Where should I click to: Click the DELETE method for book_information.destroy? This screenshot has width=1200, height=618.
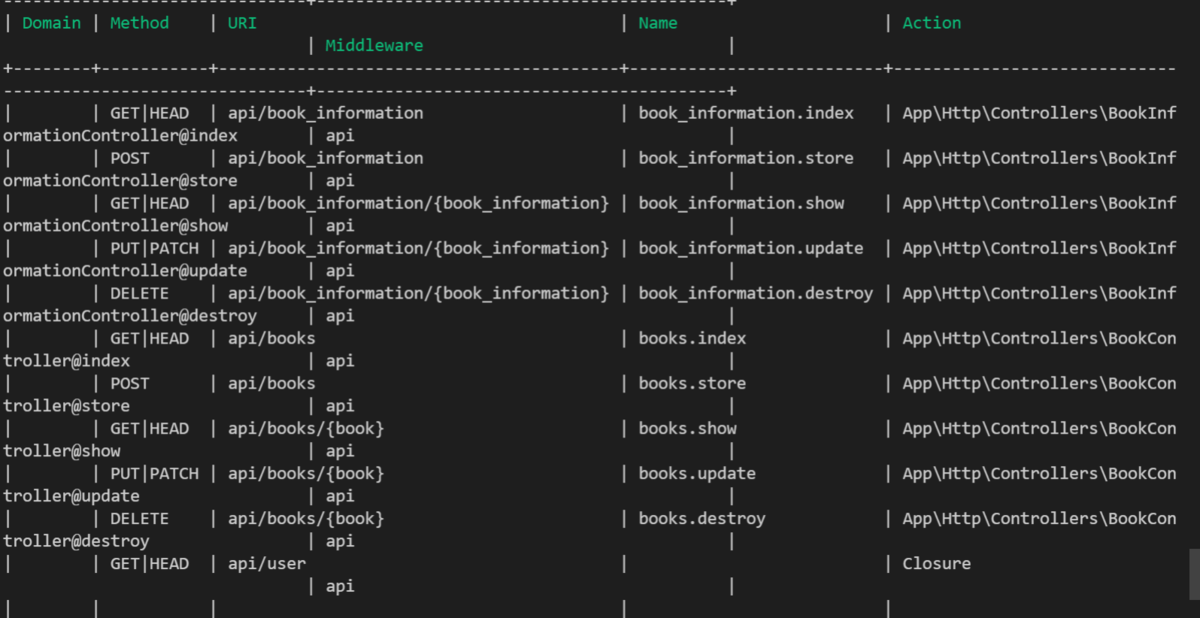[139, 293]
